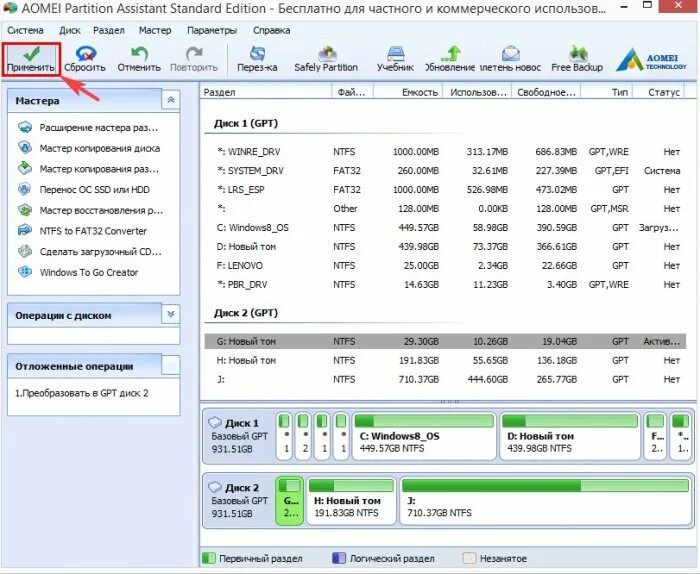Check for updates via Обновление icon
This screenshot has width=700, height=574.
[451, 54]
